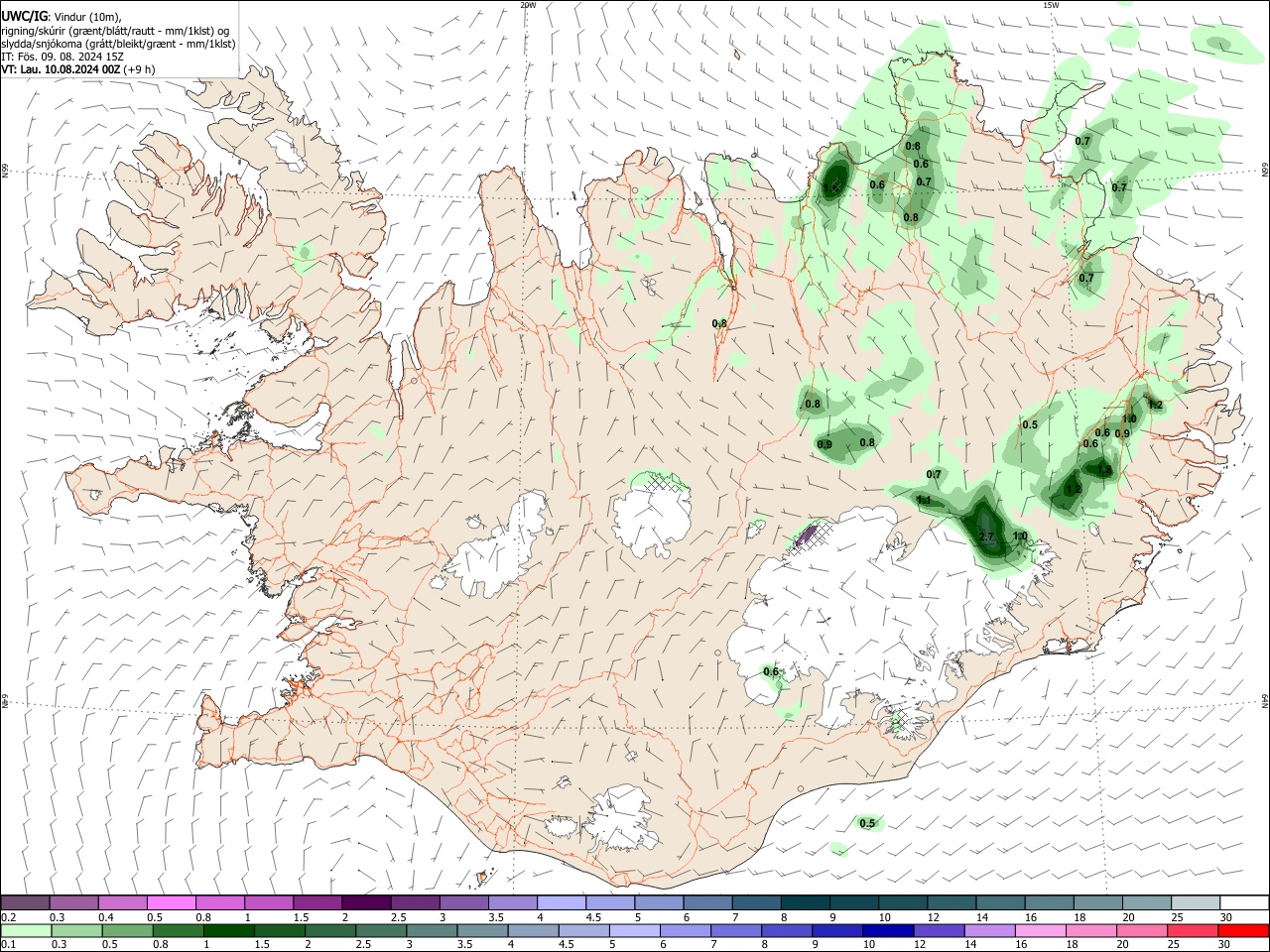The height and width of the screenshot is (952, 1270).
Task: Click the 'UWC/IG: Vindur (10m)' title line
Action: point(62,16)
